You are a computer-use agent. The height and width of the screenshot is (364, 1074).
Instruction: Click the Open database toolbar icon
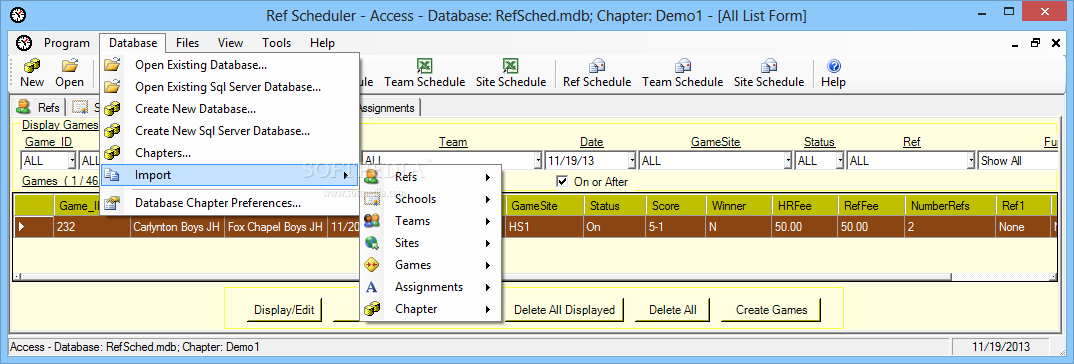tap(69, 66)
